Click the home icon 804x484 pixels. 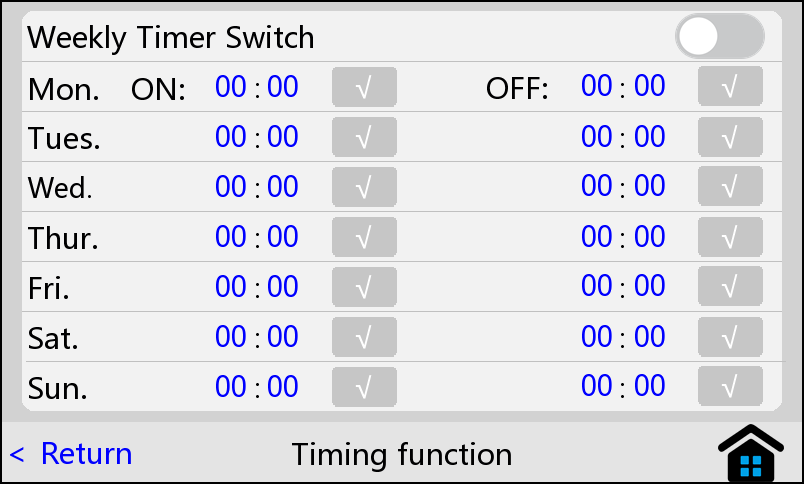click(x=751, y=455)
